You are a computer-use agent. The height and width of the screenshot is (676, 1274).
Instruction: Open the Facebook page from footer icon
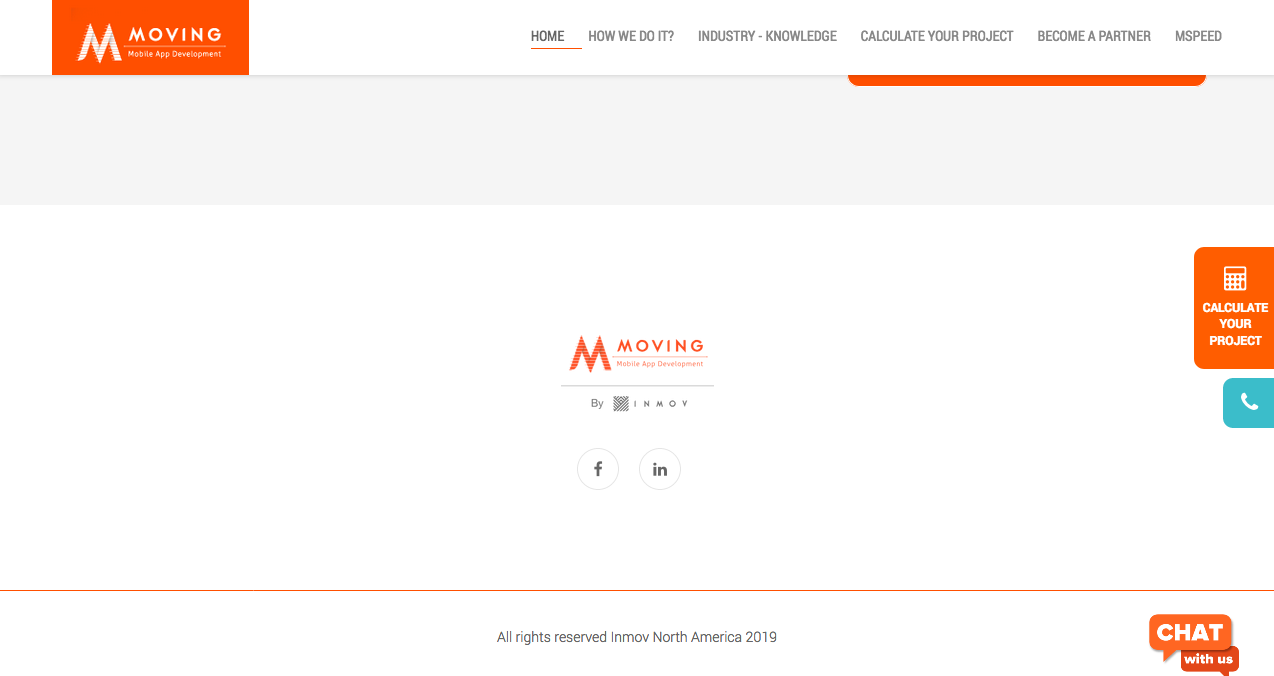(x=598, y=469)
